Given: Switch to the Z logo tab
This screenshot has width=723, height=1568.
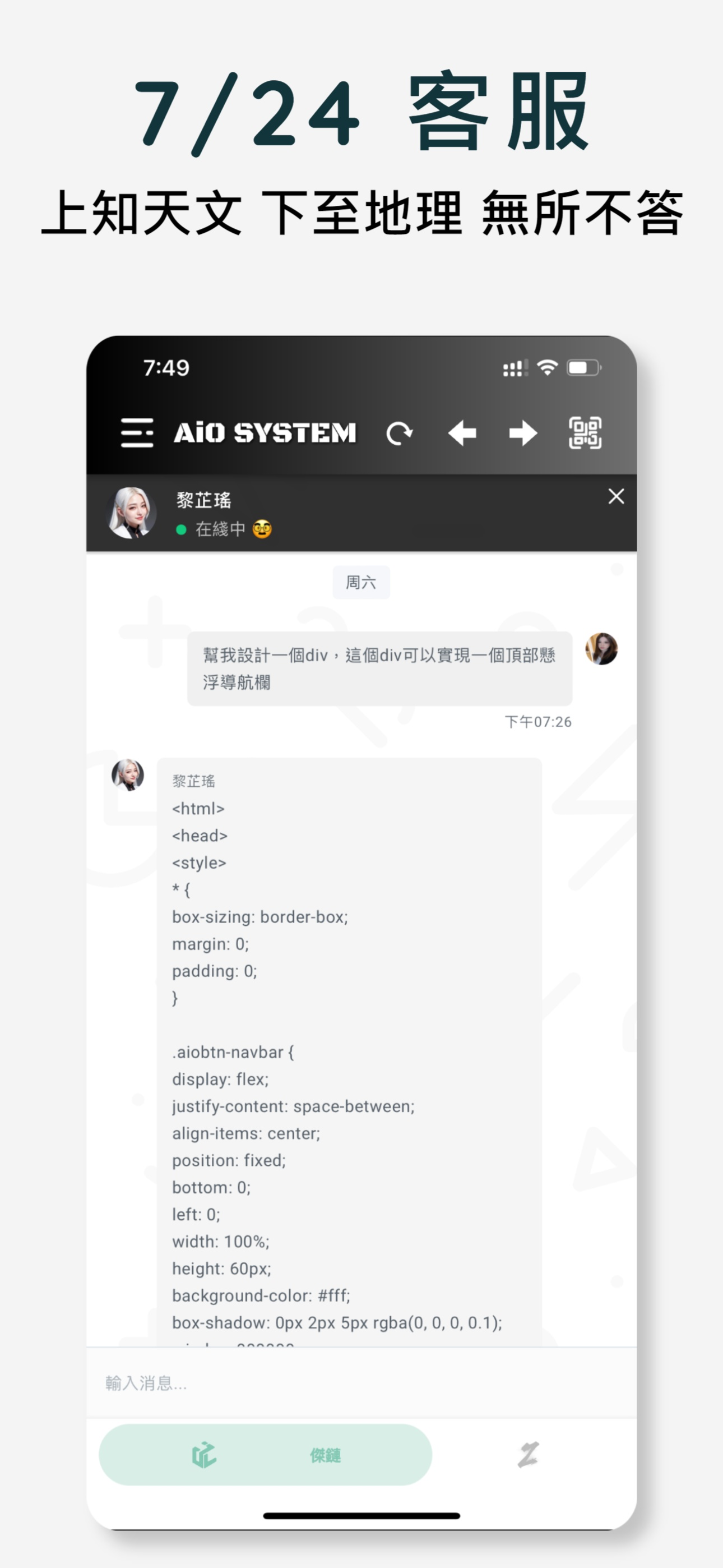Looking at the screenshot, I should pyautogui.click(x=529, y=1455).
